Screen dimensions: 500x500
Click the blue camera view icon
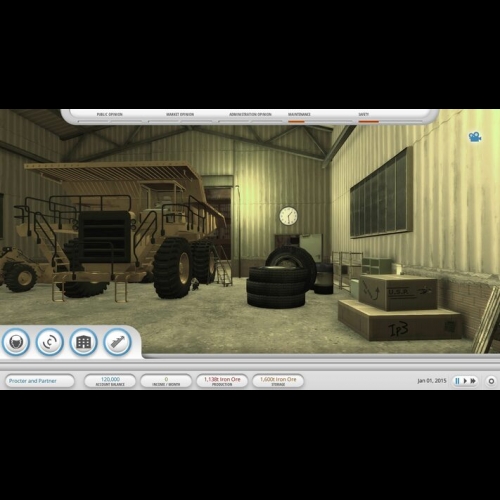[x=475, y=137]
